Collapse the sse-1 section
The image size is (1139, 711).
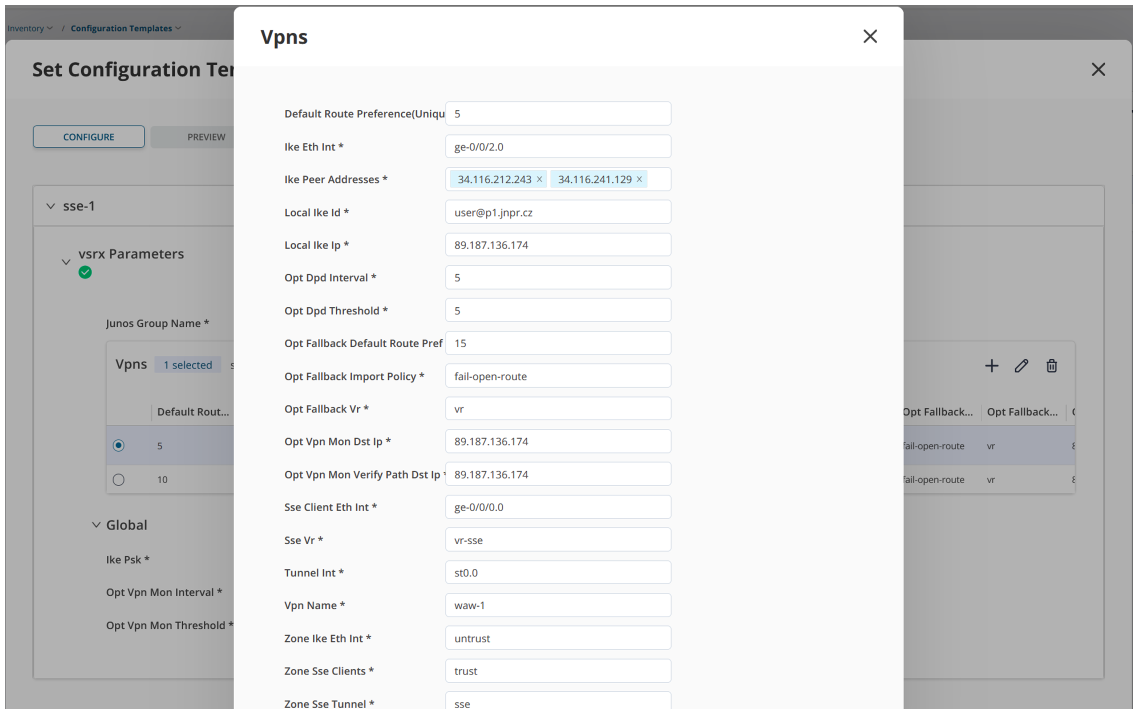[x=50, y=206]
